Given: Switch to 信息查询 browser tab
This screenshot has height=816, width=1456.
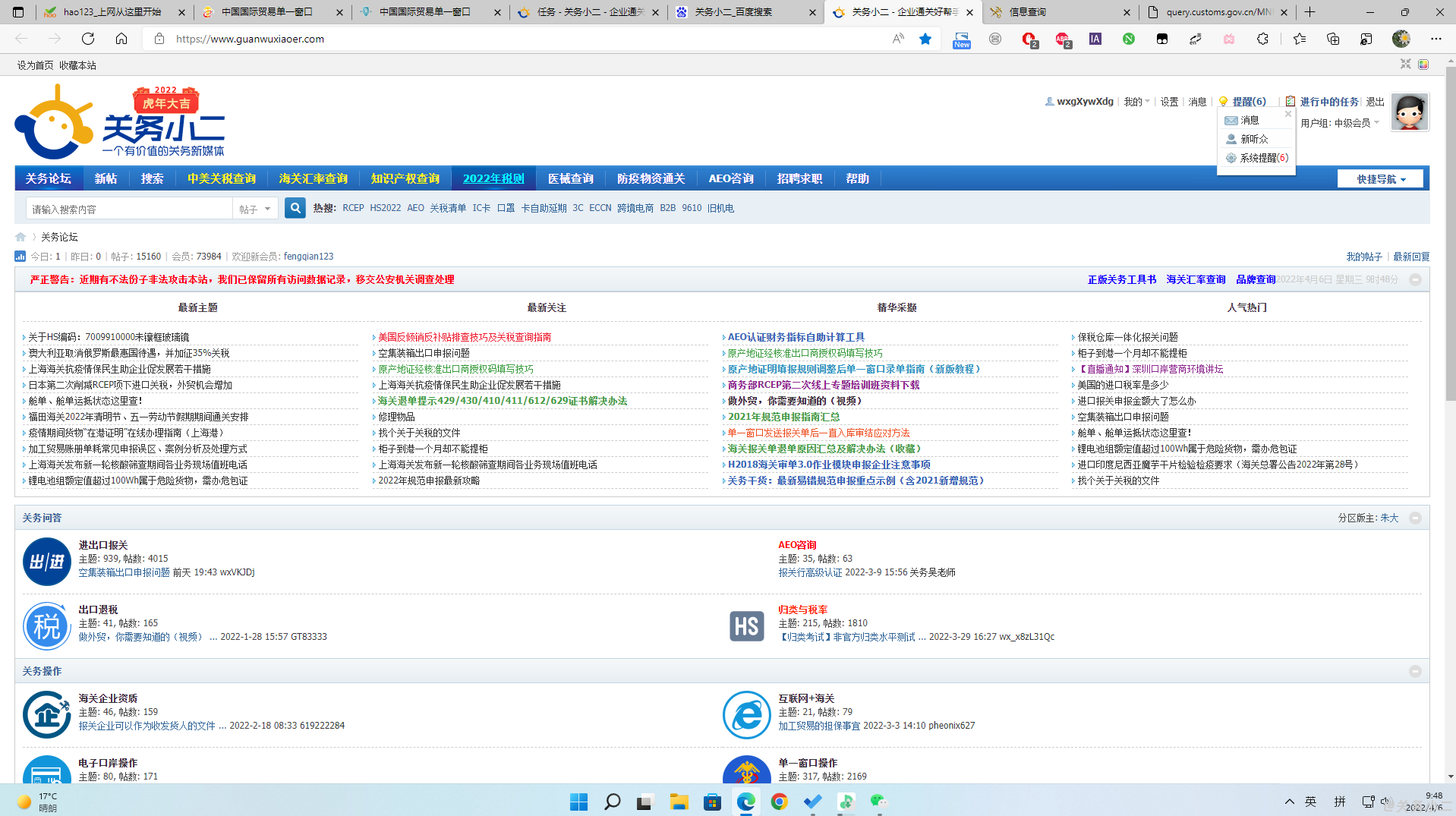Looking at the screenshot, I should coord(1060,12).
